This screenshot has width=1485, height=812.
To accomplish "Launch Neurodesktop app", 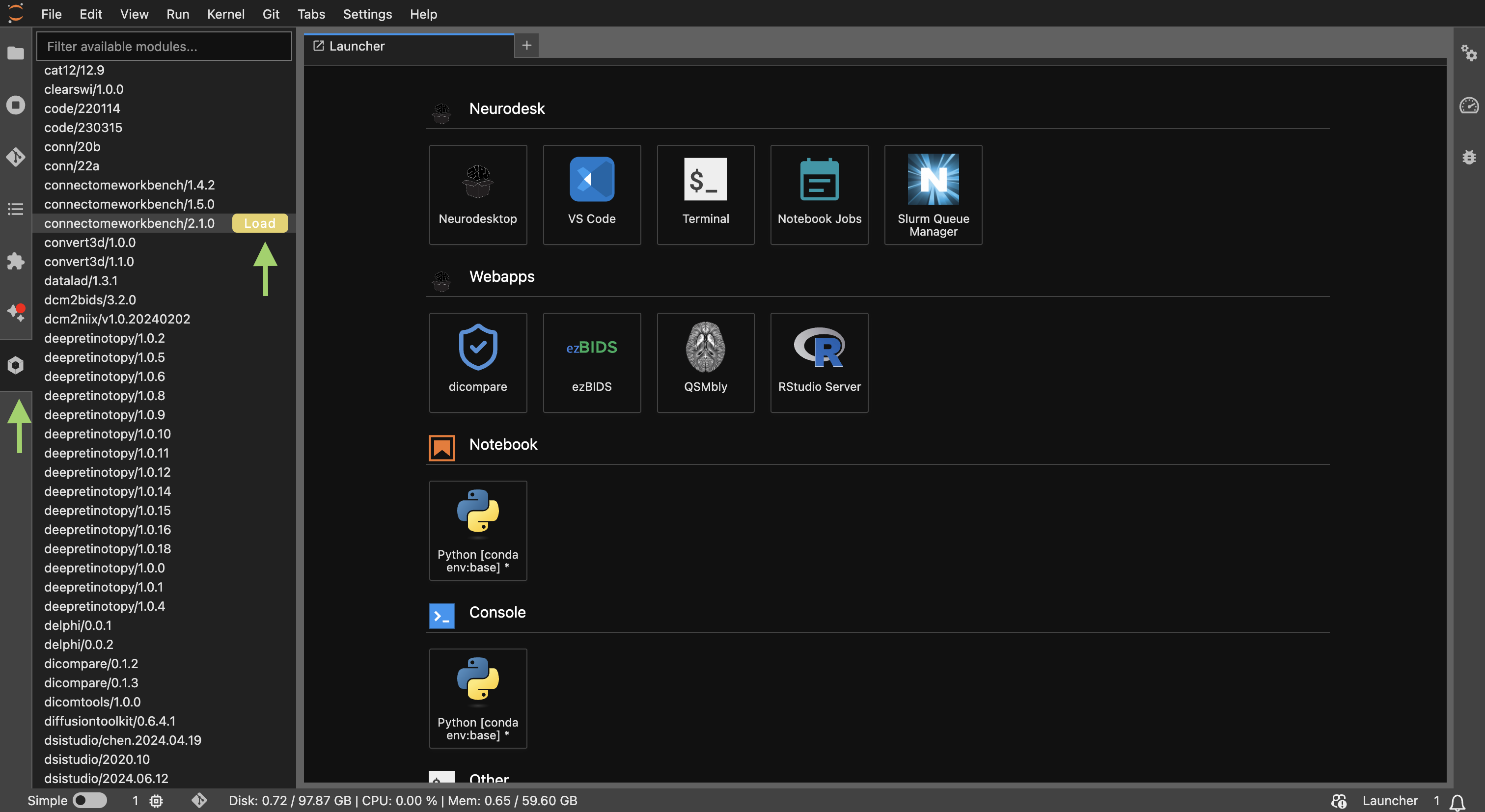I will pos(478,195).
